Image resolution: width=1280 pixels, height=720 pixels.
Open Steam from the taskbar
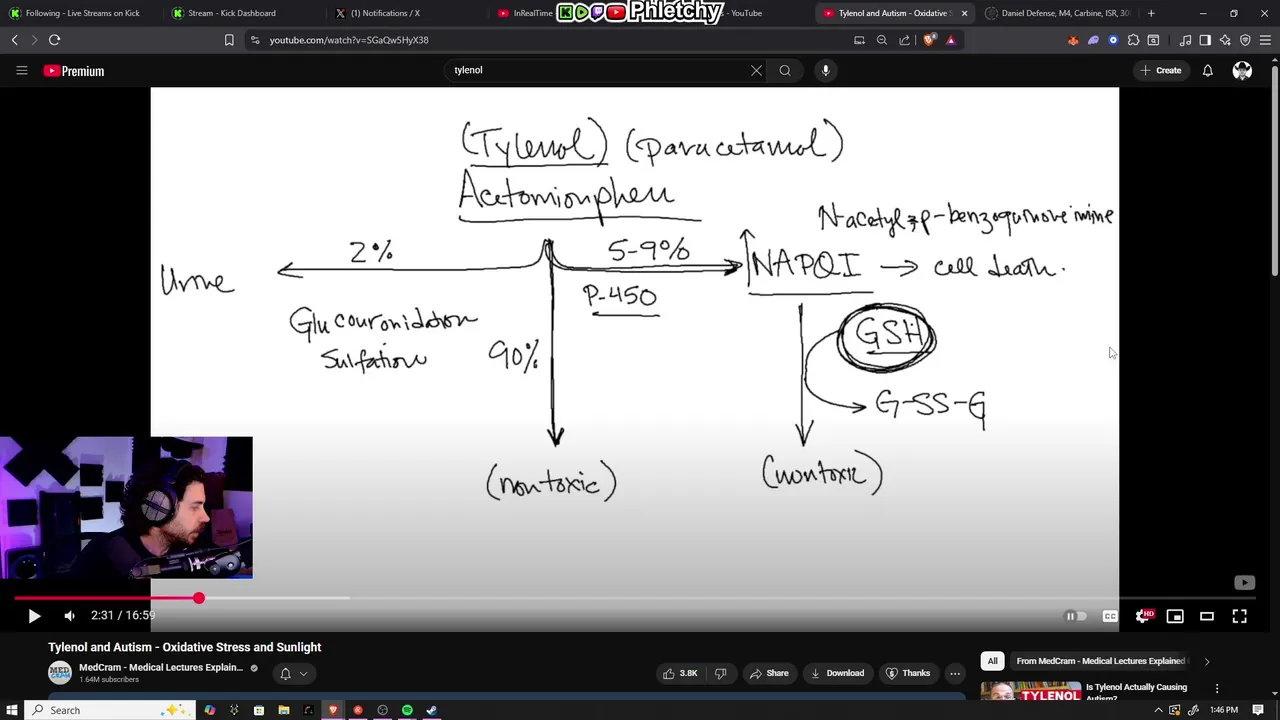[x=431, y=710]
